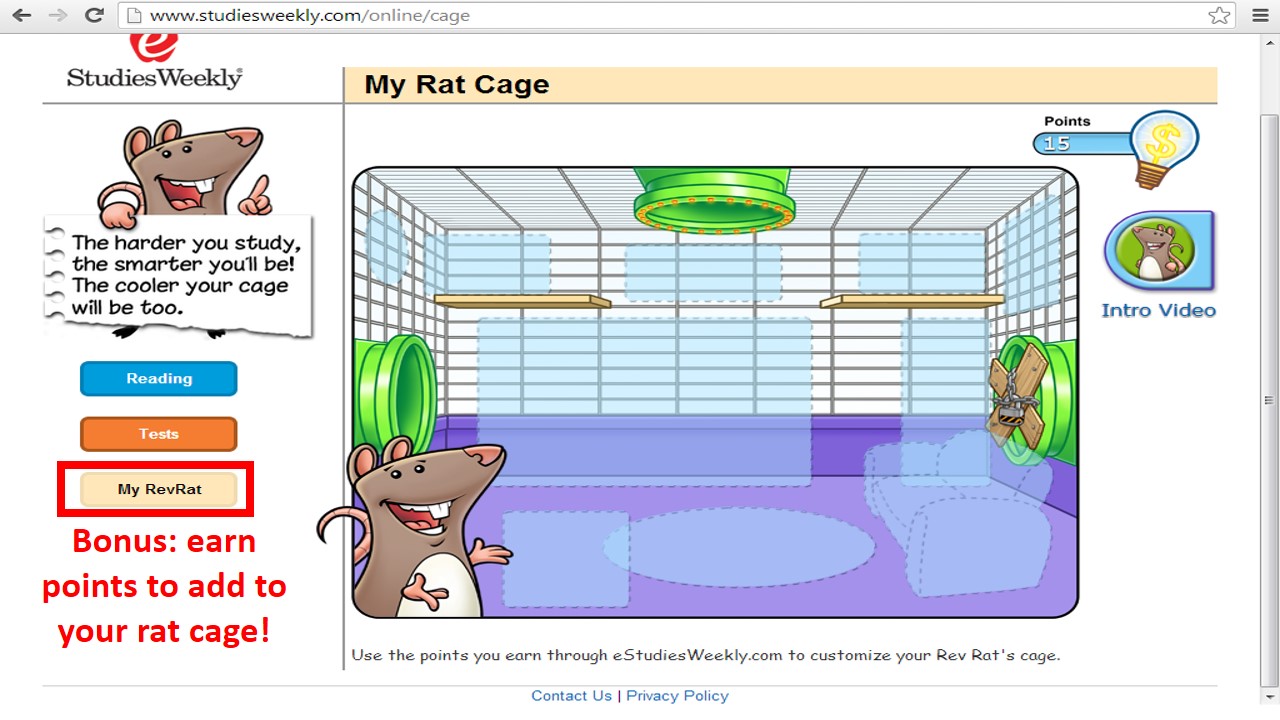Screen dimensions: 1280x720
Task: Click the green tube on cage ceiling
Action: click(714, 200)
